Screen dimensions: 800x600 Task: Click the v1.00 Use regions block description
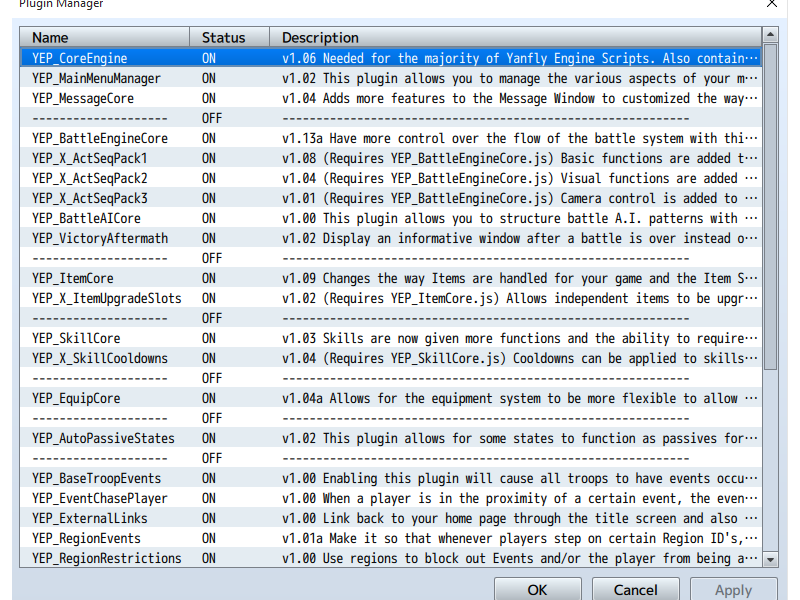click(x=519, y=558)
